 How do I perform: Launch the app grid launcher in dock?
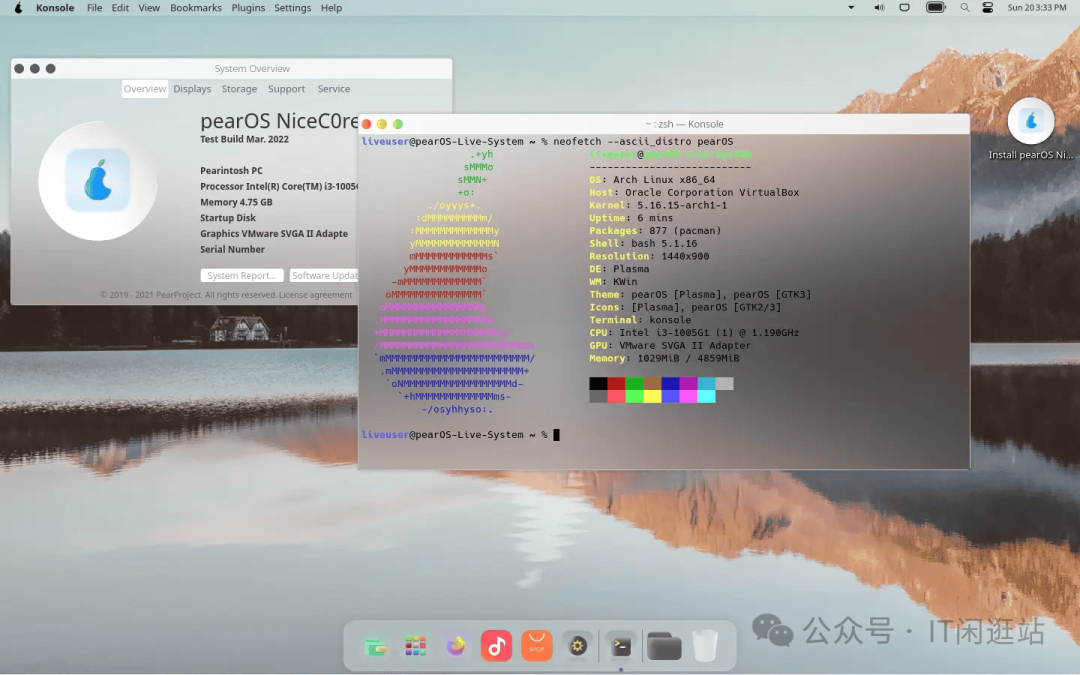point(416,646)
